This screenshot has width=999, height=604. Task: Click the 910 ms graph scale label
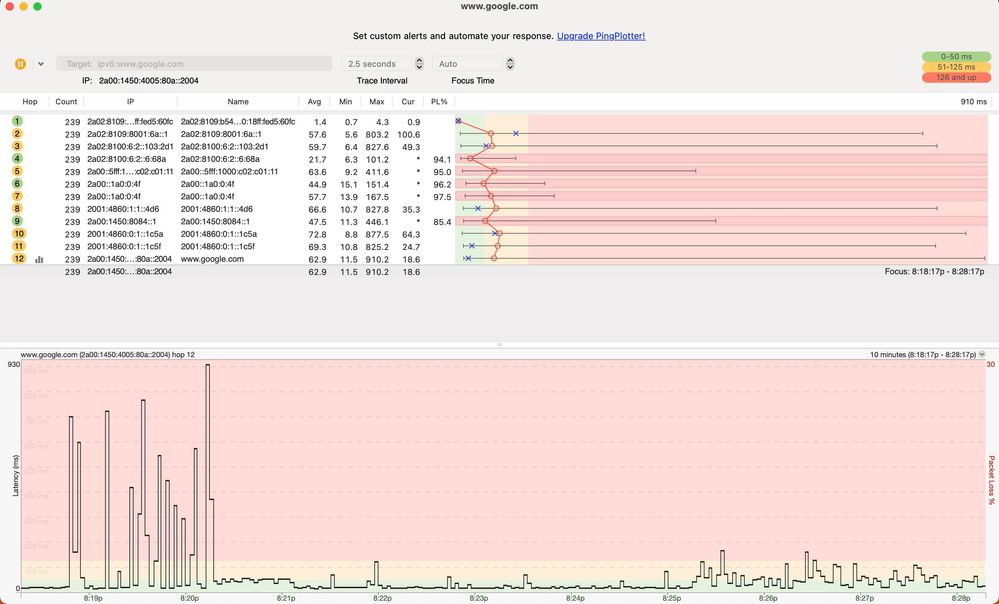coord(974,102)
